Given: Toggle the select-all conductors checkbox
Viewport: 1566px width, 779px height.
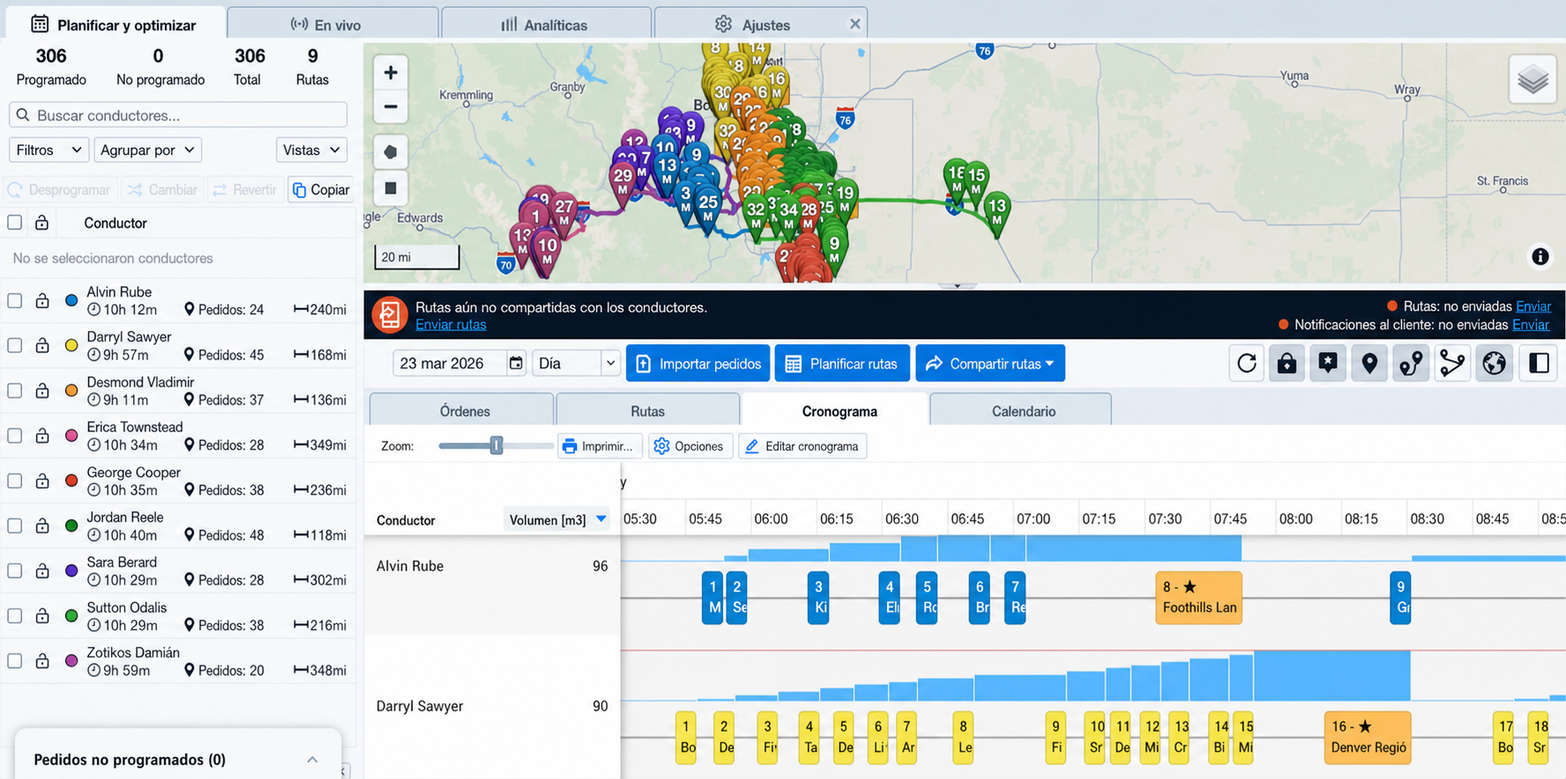Looking at the screenshot, I should pyautogui.click(x=15, y=222).
